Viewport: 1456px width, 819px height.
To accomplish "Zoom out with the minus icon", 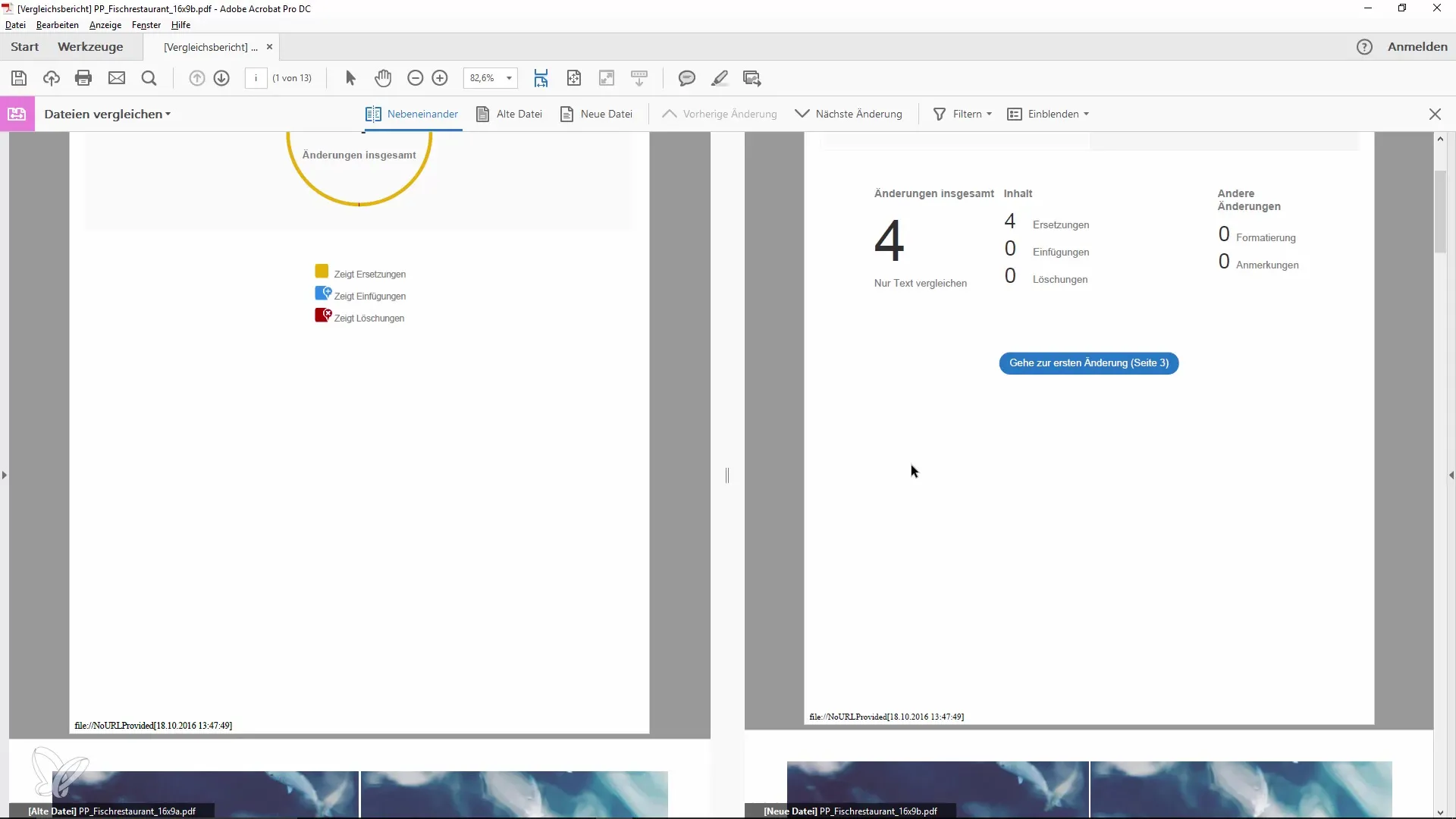I will click(x=415, y=78).
